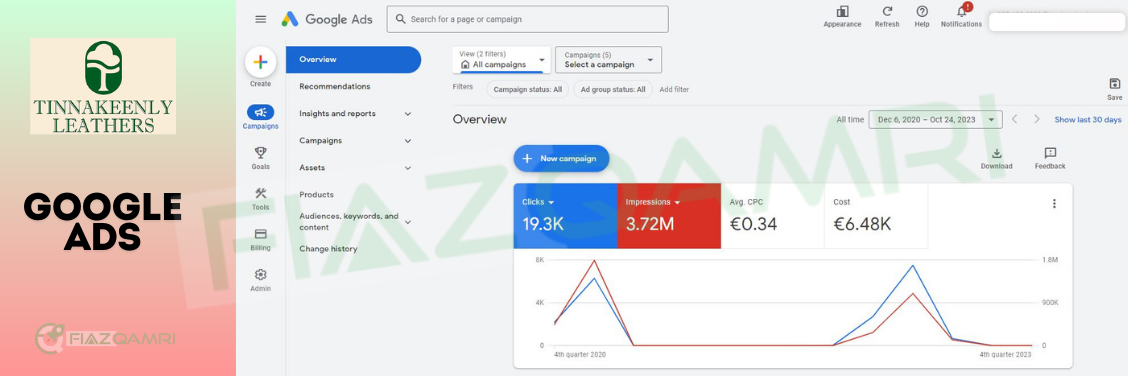This screenshot has height=376, width=1128.
Task: Open Billing card icon in sidebar
Action: pos(260,234)
